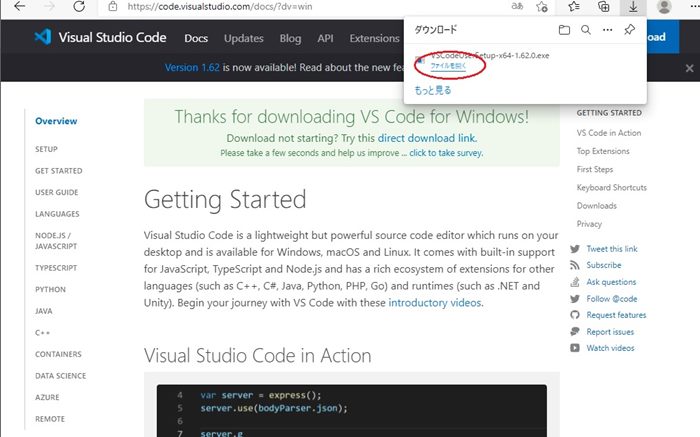Expand C++ section in sidebar
The image size is (700, 437).
[x=42, y=333]
